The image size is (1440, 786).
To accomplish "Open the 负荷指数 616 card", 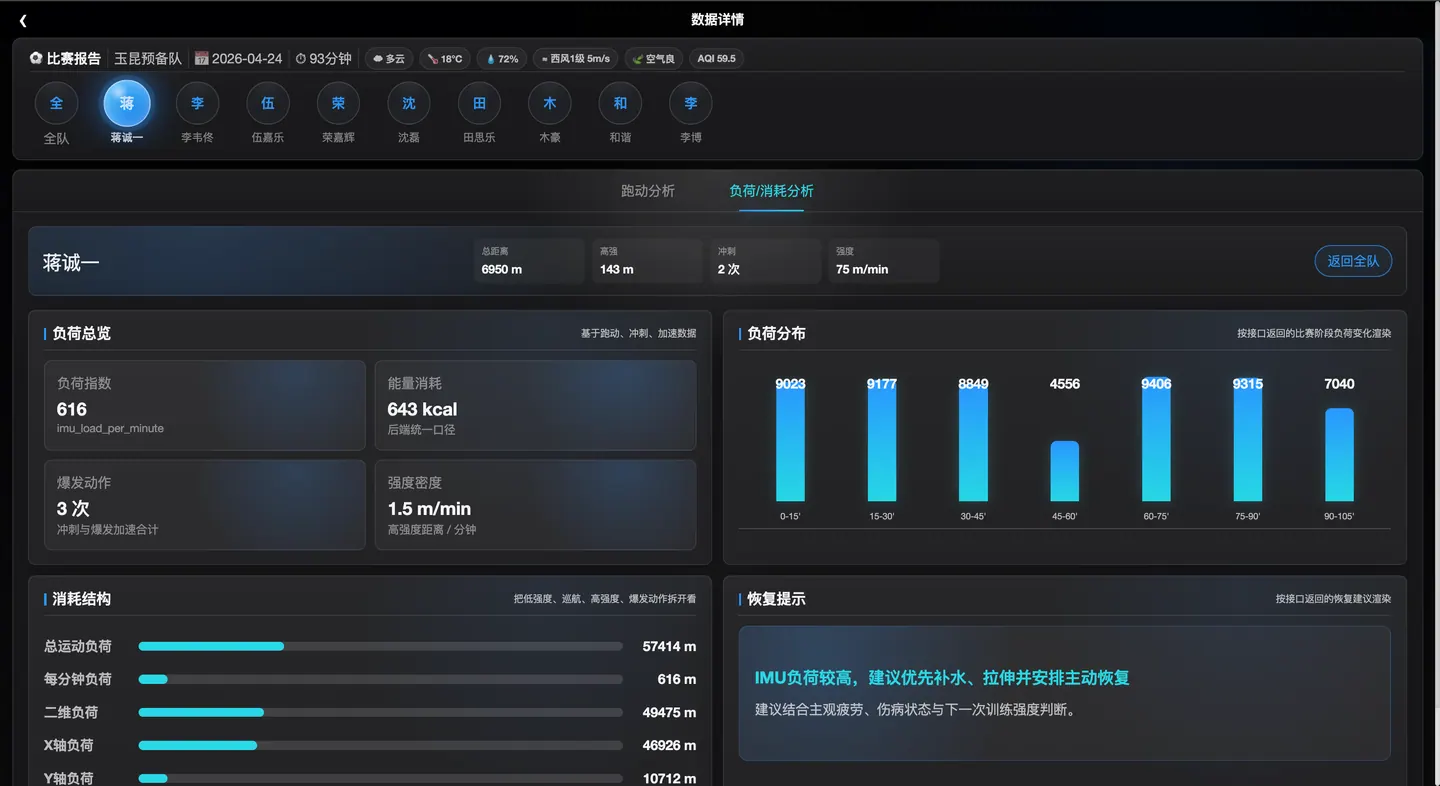I will click(x=205, y=406).
